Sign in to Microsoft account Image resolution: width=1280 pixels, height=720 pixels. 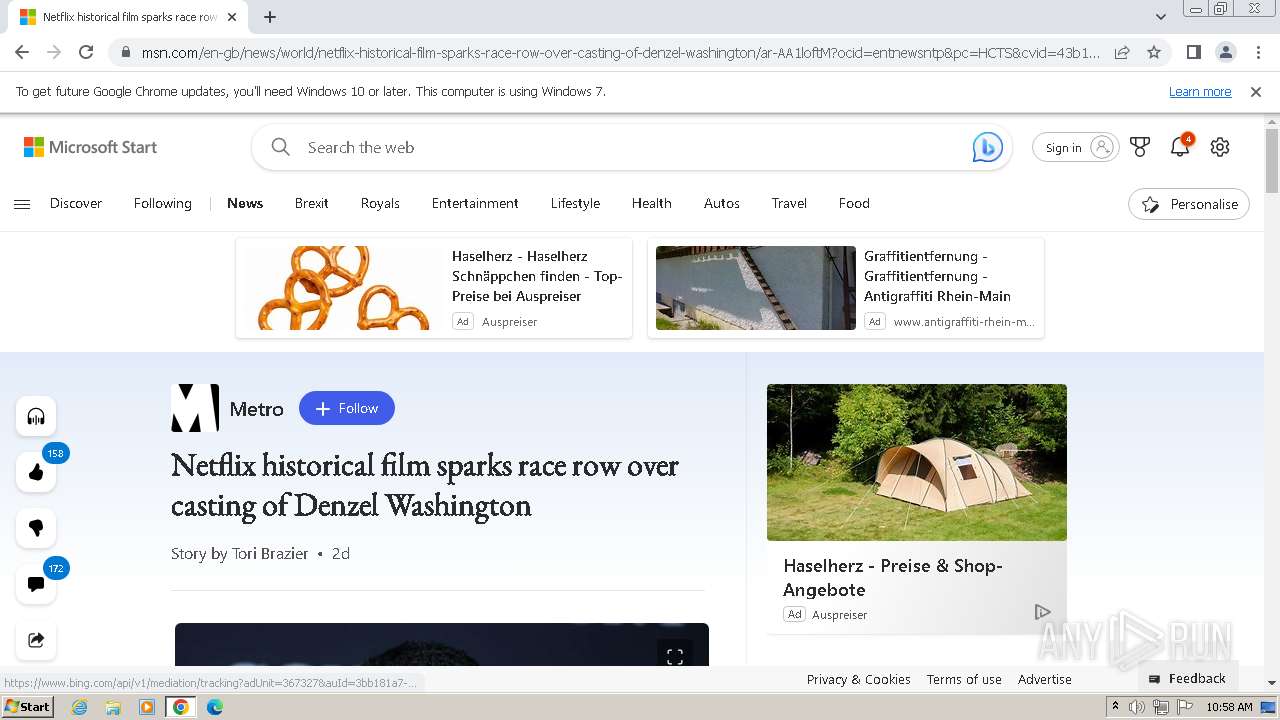[x=1076, y=147]
